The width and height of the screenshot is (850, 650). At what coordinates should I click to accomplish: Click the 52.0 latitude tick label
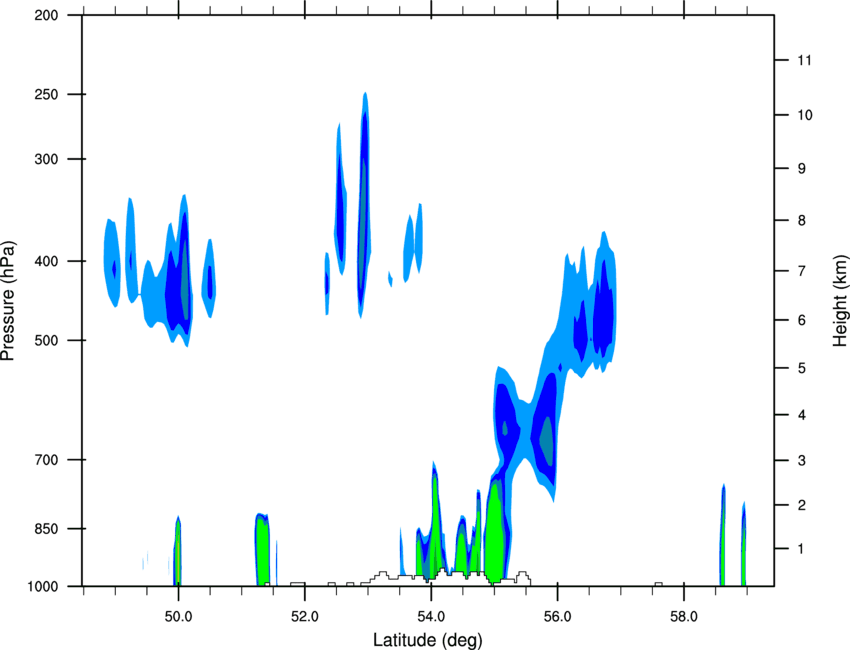point(305,617)
